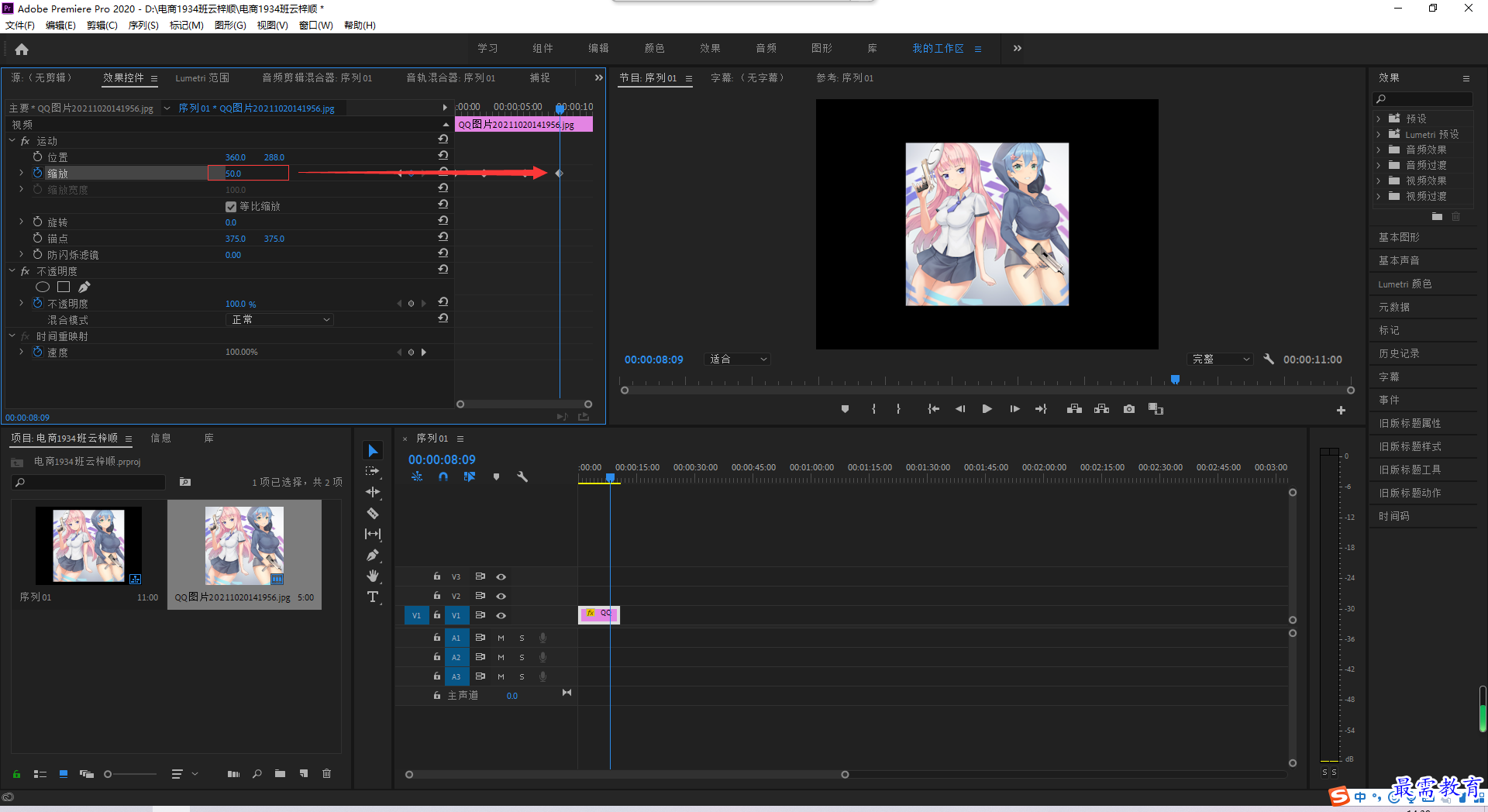Export frame with camera icon

[x=1129, y=409]
